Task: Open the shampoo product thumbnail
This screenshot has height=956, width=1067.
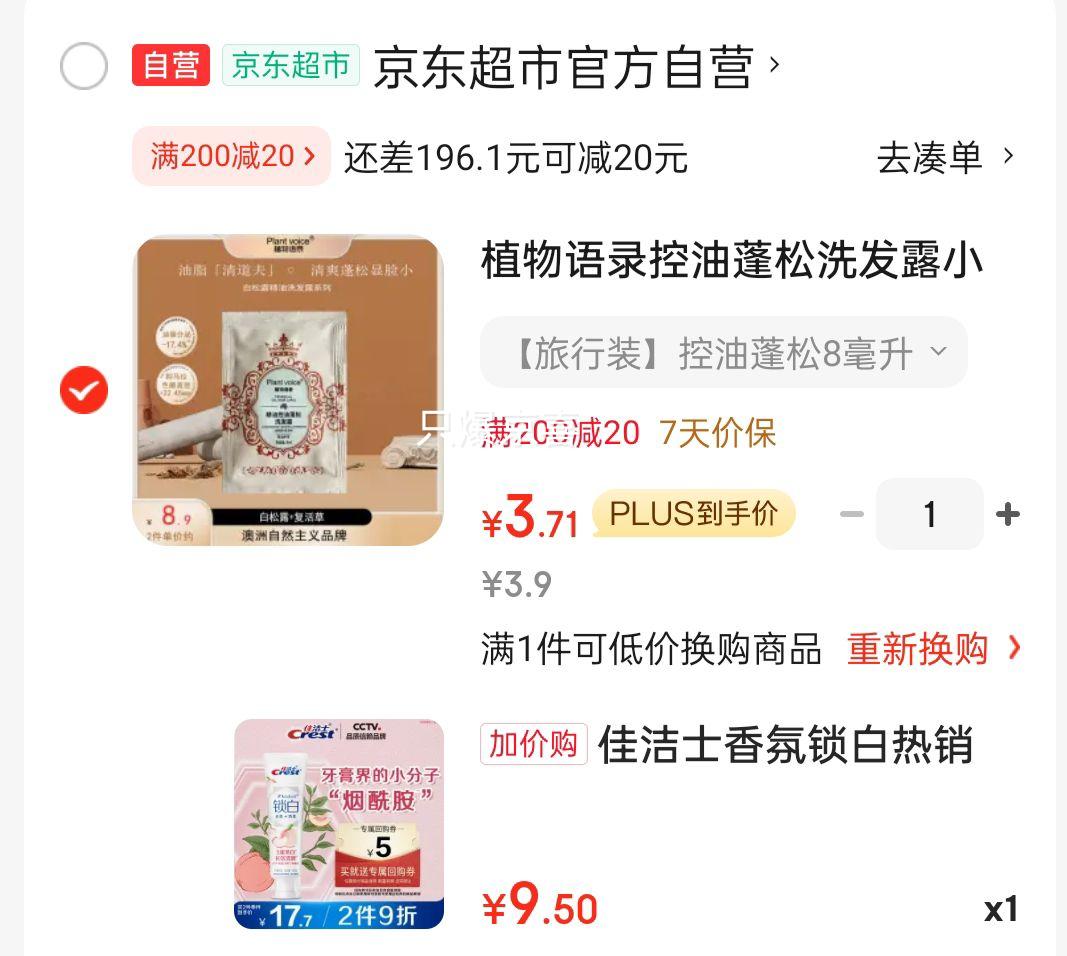Action: click(x=287, y=391)
